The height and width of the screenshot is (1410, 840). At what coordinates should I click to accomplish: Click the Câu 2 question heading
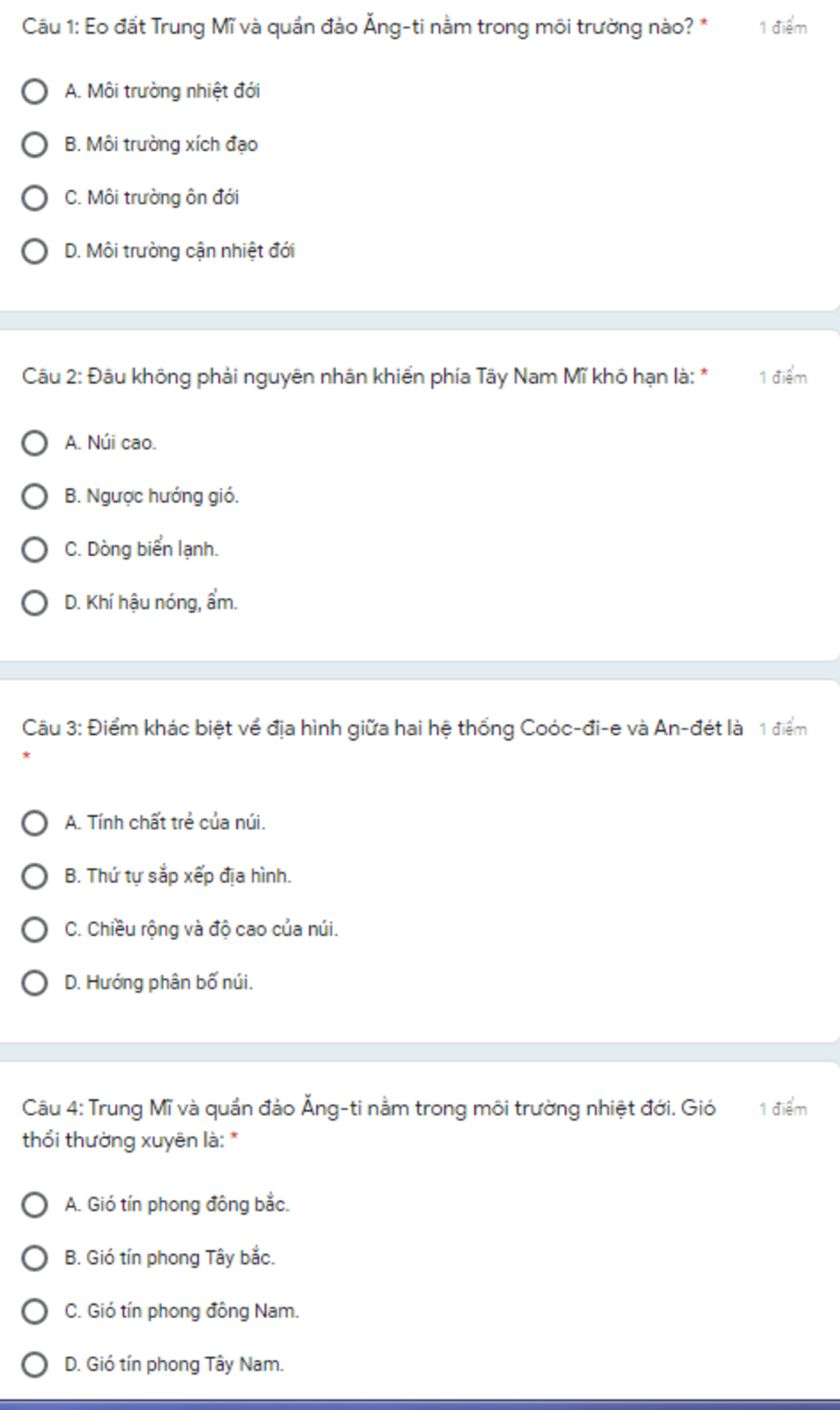click(x=358, y=377)
